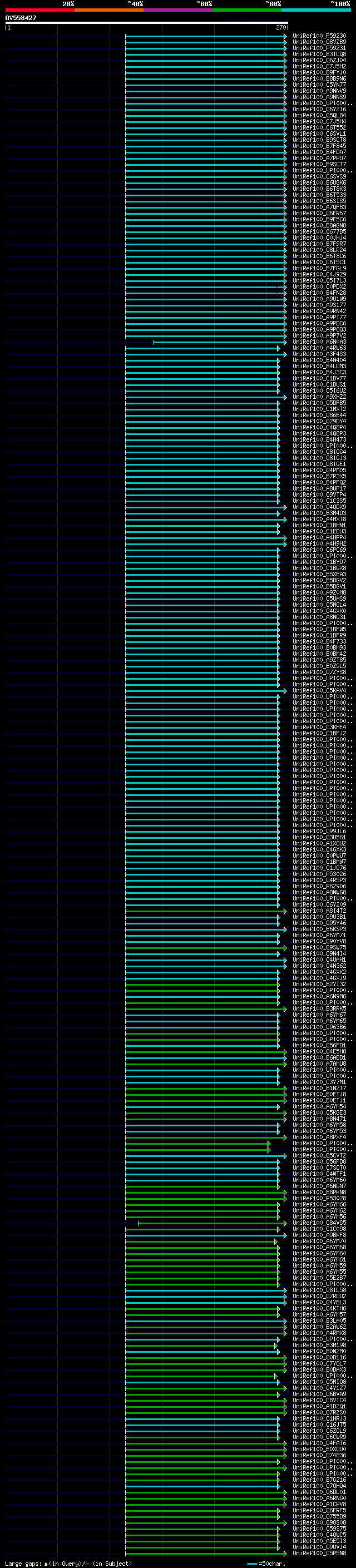356x1568 pixels.
Task: Select label UniRef100_A6RNG0
Action: pos(319,1498)
